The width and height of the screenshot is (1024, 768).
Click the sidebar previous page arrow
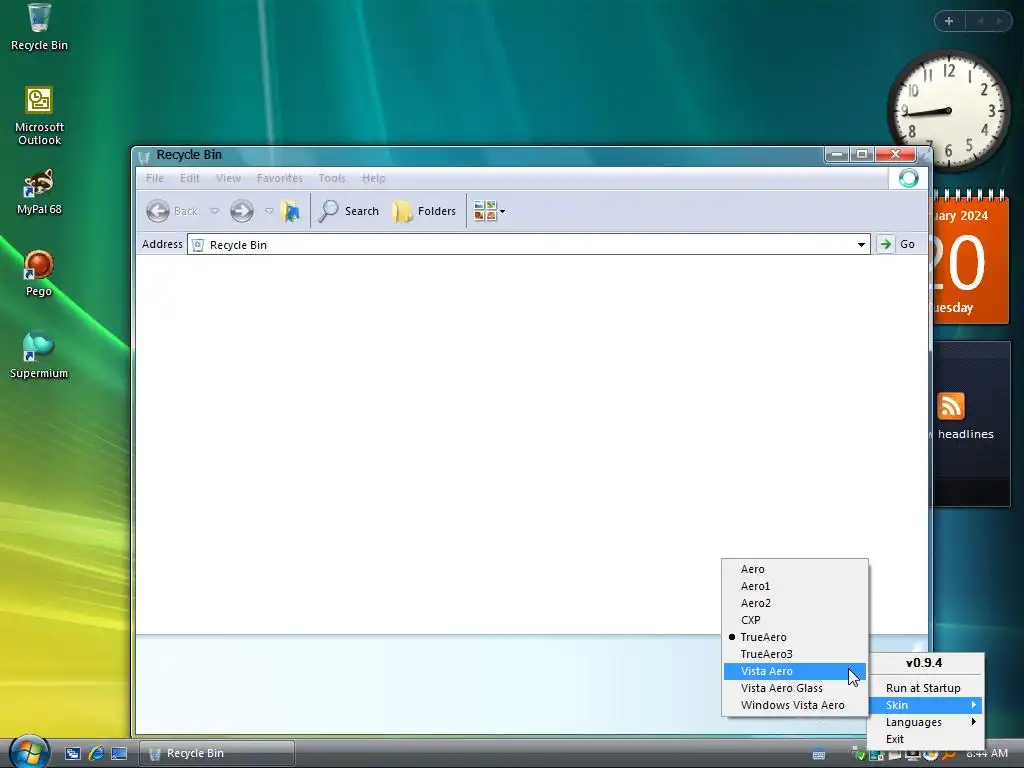[x=980, y=21]
